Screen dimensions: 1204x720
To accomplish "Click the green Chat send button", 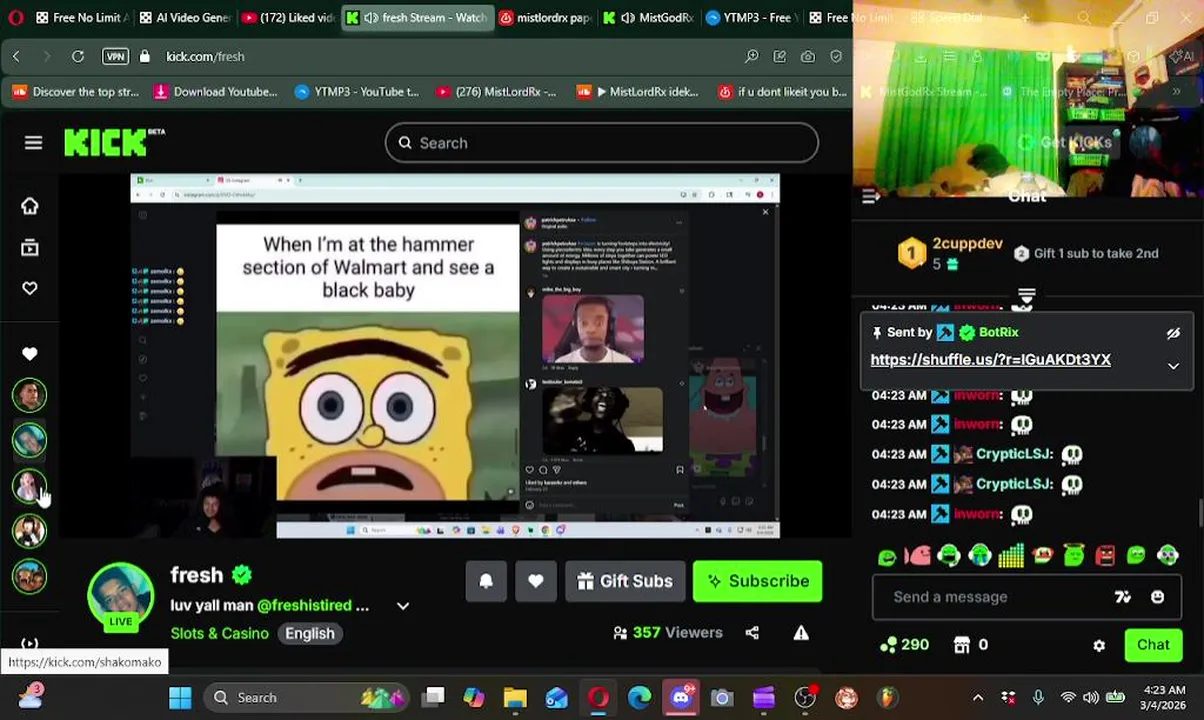I will click(1153, 645).
